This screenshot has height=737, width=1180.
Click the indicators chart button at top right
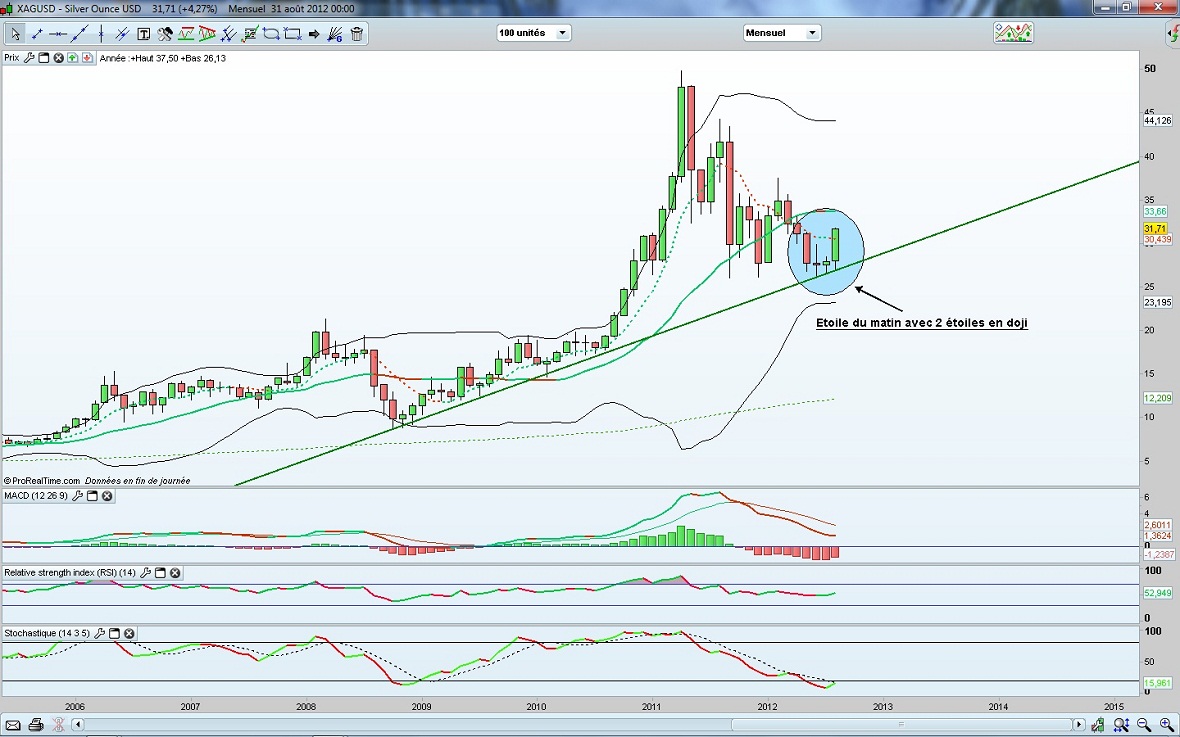[x=1013, y=33]
